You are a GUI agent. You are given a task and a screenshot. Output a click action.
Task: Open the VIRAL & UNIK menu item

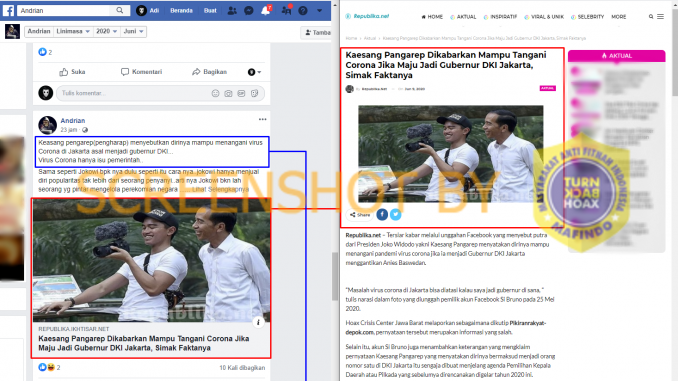pos(544,17)
